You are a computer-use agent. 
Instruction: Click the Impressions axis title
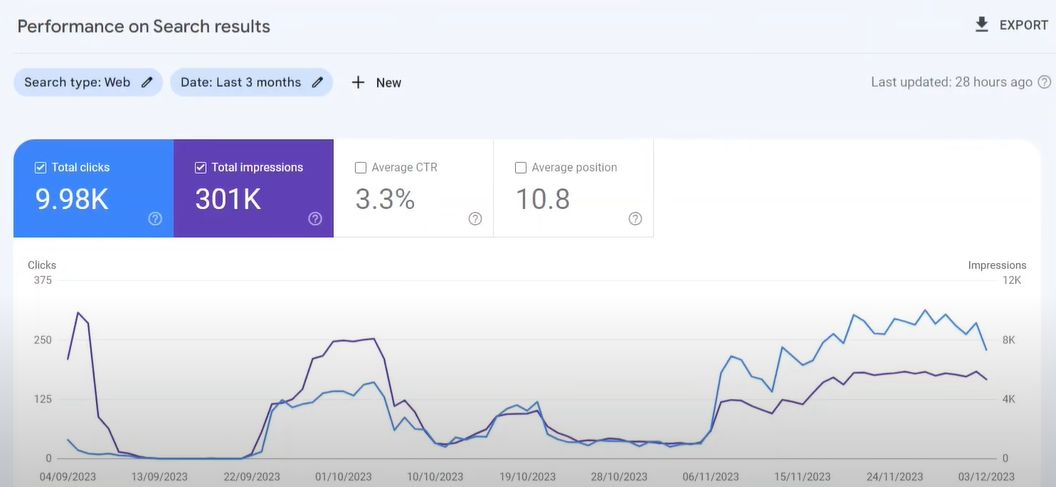coord(997,265)
